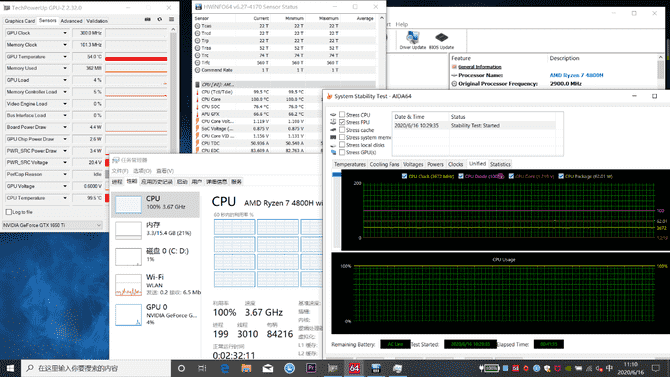670x377 pixels.
Task: Open AIDA64 Clocks tab
Action: pos(455,164)
